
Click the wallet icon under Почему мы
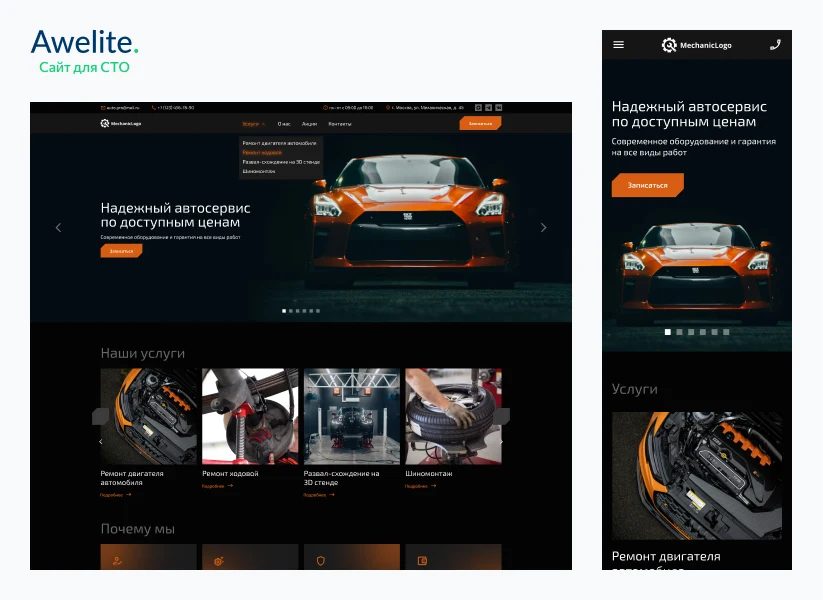pyautogui.click(x=422, y=561)
